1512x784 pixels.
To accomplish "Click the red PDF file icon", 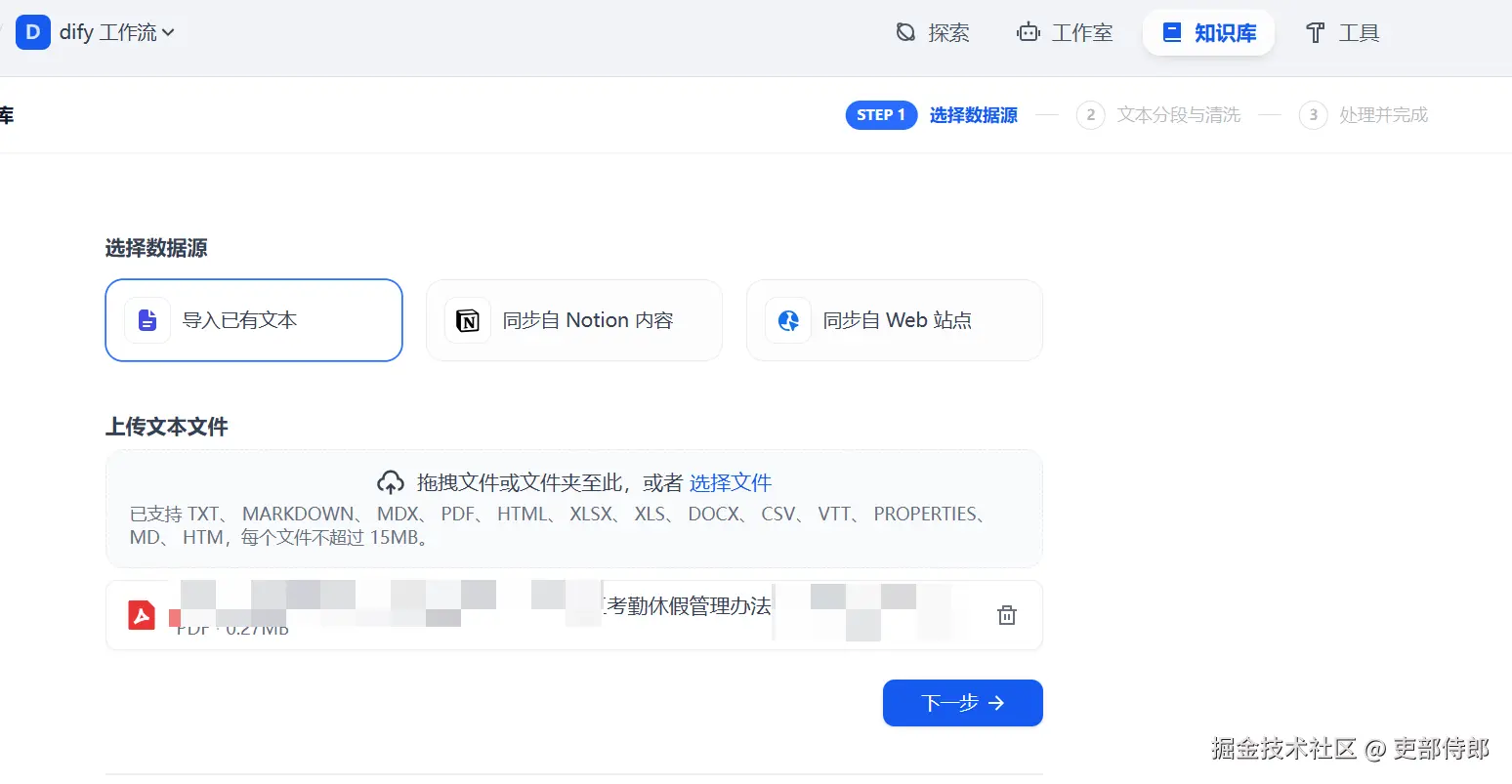I will click(141, 614).
